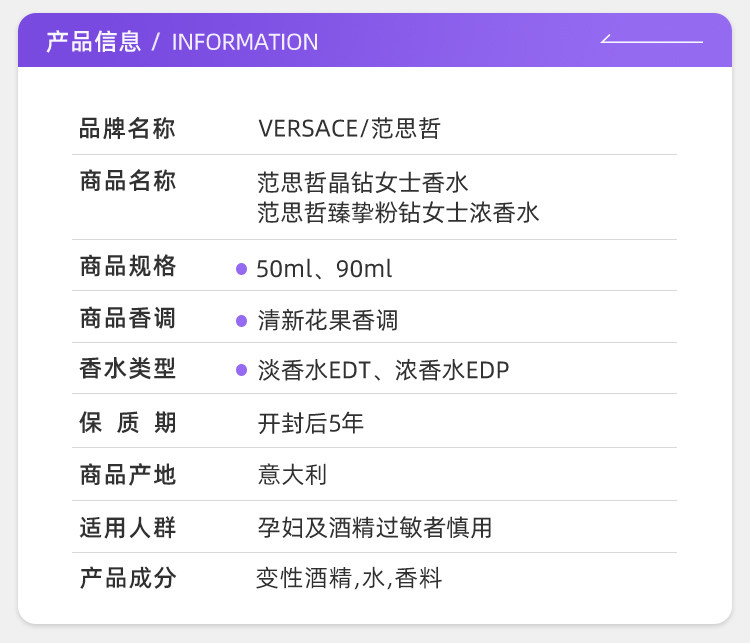
Task: Click the purple bullet beside 清新花果香调
Action: point(241,321)
